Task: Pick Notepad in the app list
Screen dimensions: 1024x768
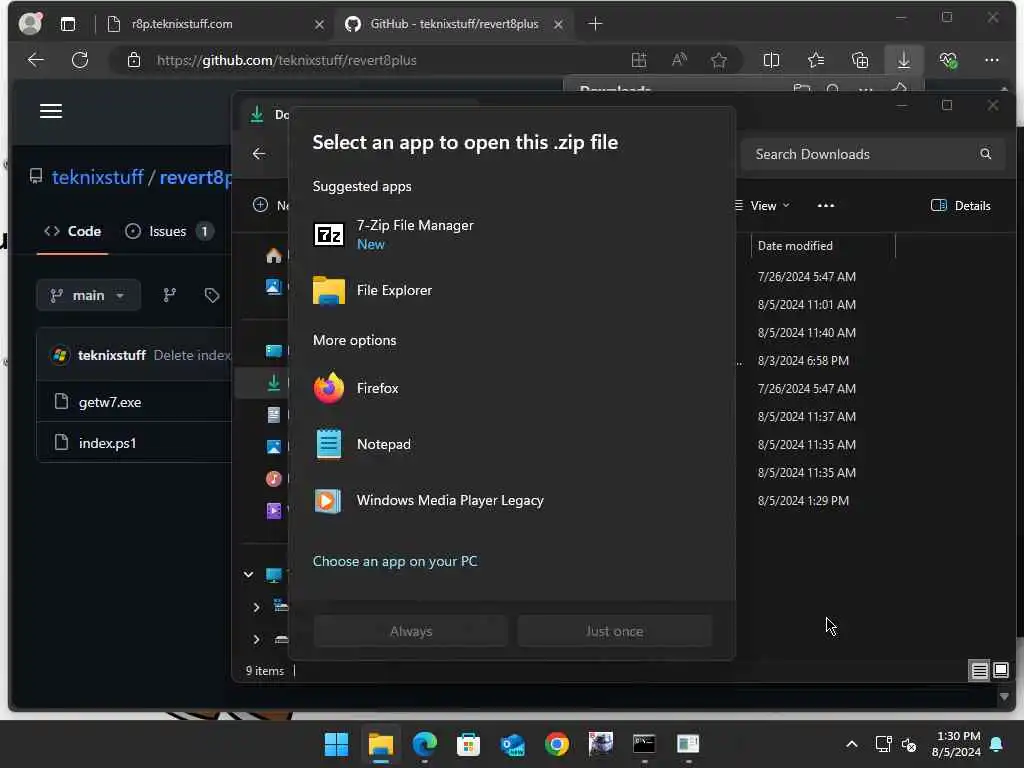Action: [x=512, y=444]
